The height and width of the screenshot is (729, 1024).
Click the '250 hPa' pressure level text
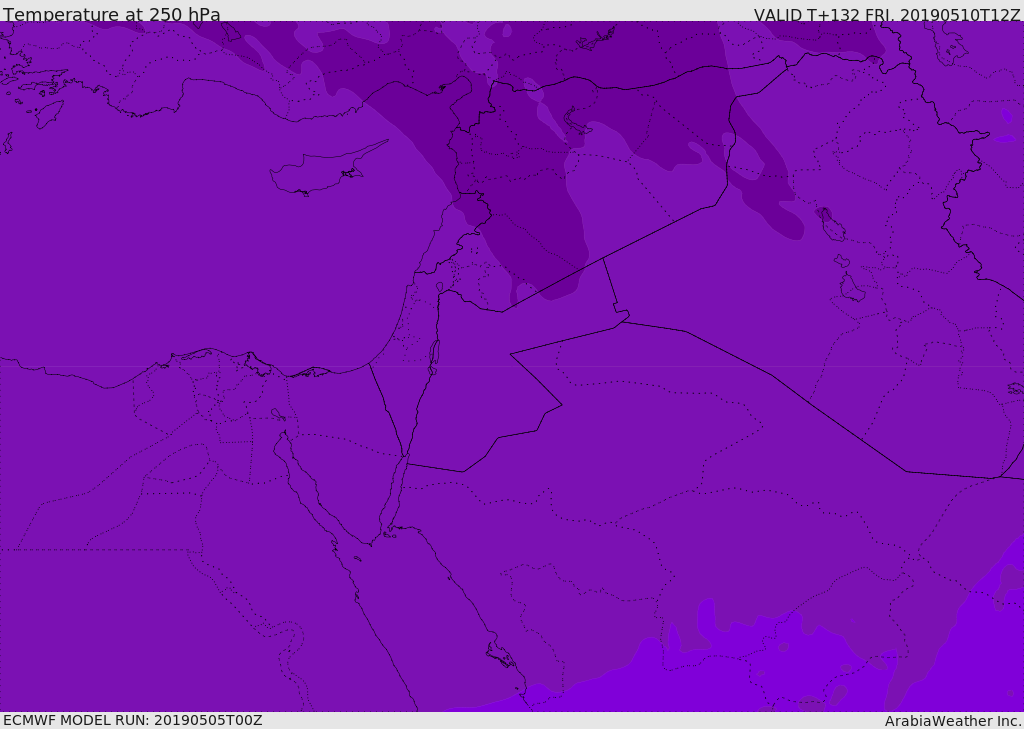(x=184, y=15)
